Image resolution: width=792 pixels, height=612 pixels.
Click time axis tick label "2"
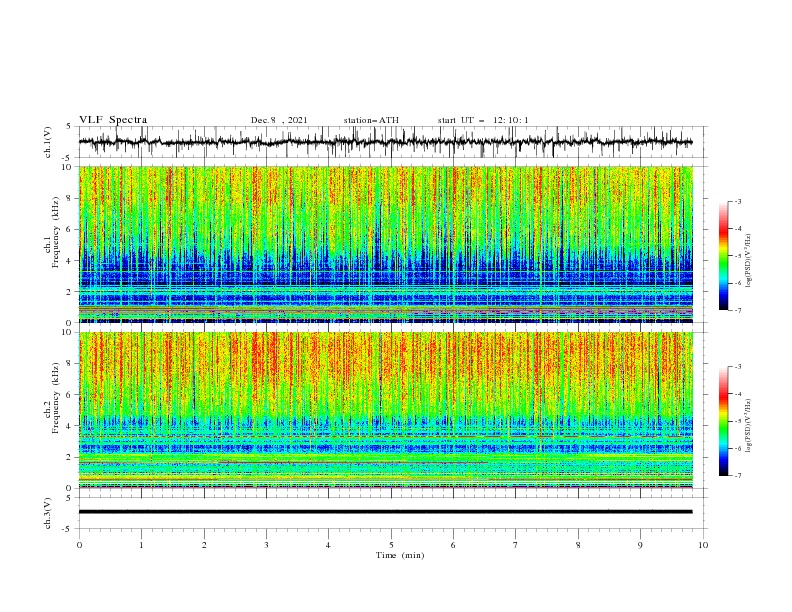click(x=204, y=545)
